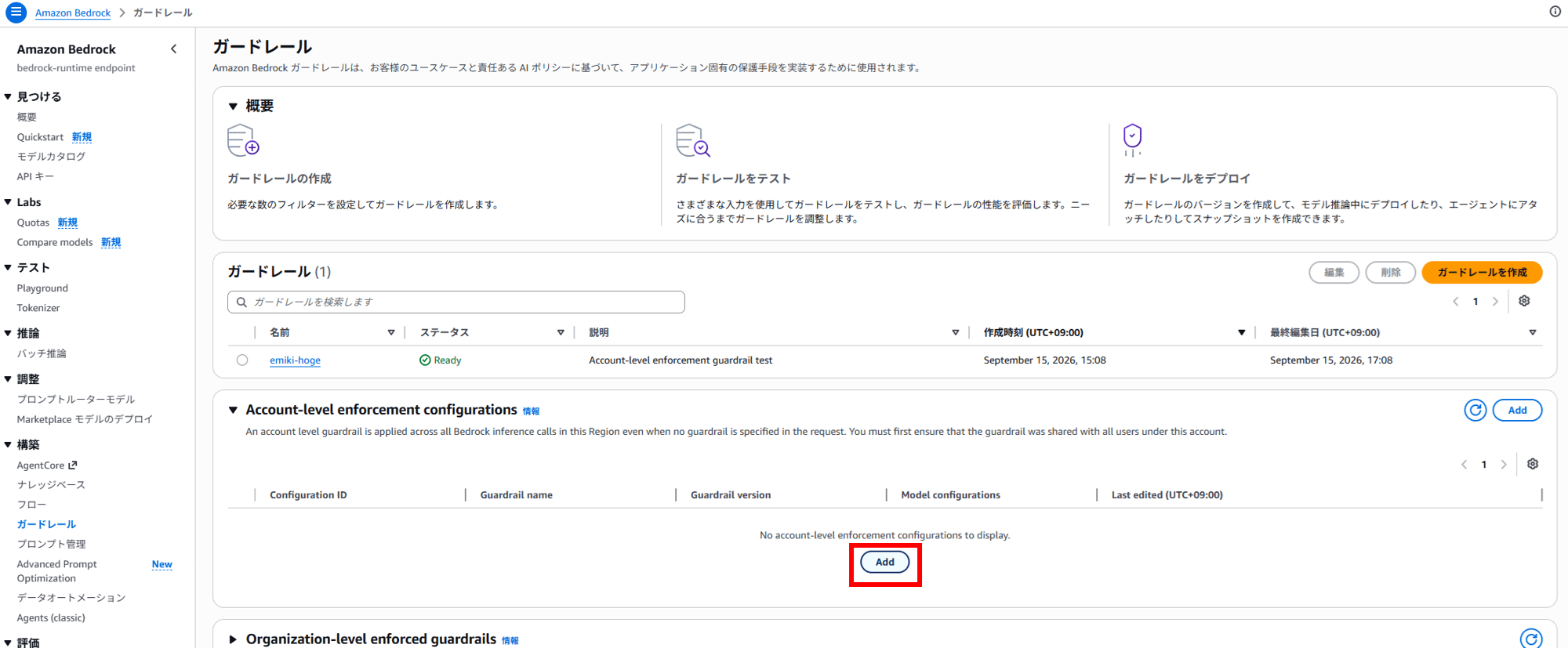Refresh Organization-level enforced guardrails
Viewport: 1568px width, 648px height.
(x=1531, y=639)
